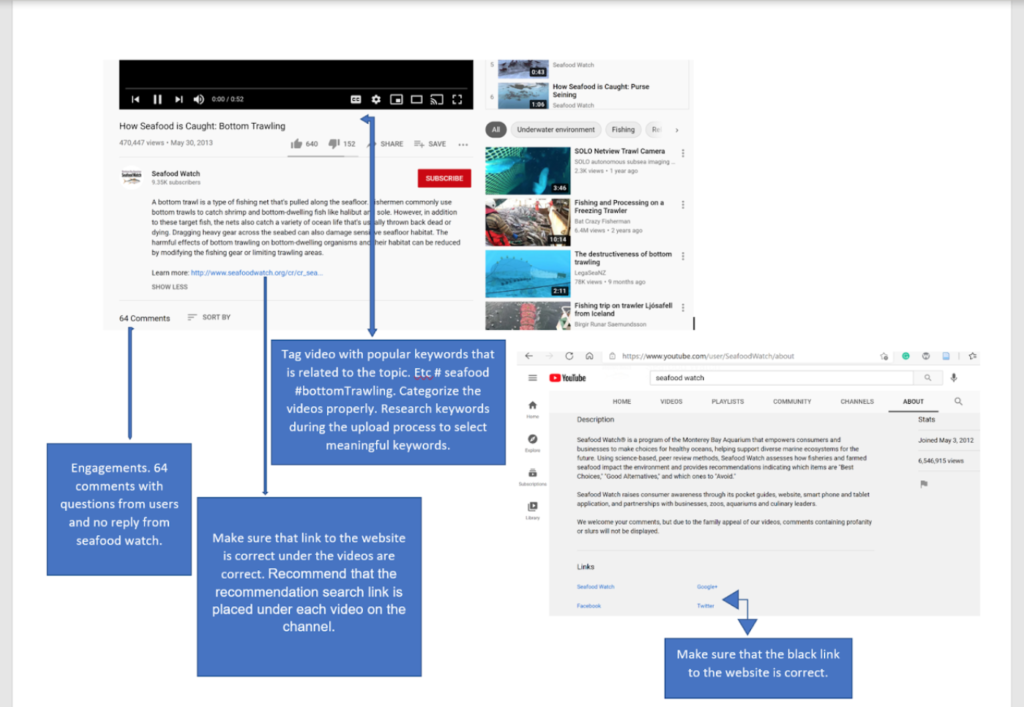Click the browser back arrow
Screen dimensions: 1024x707
click(x=528, y=356)
